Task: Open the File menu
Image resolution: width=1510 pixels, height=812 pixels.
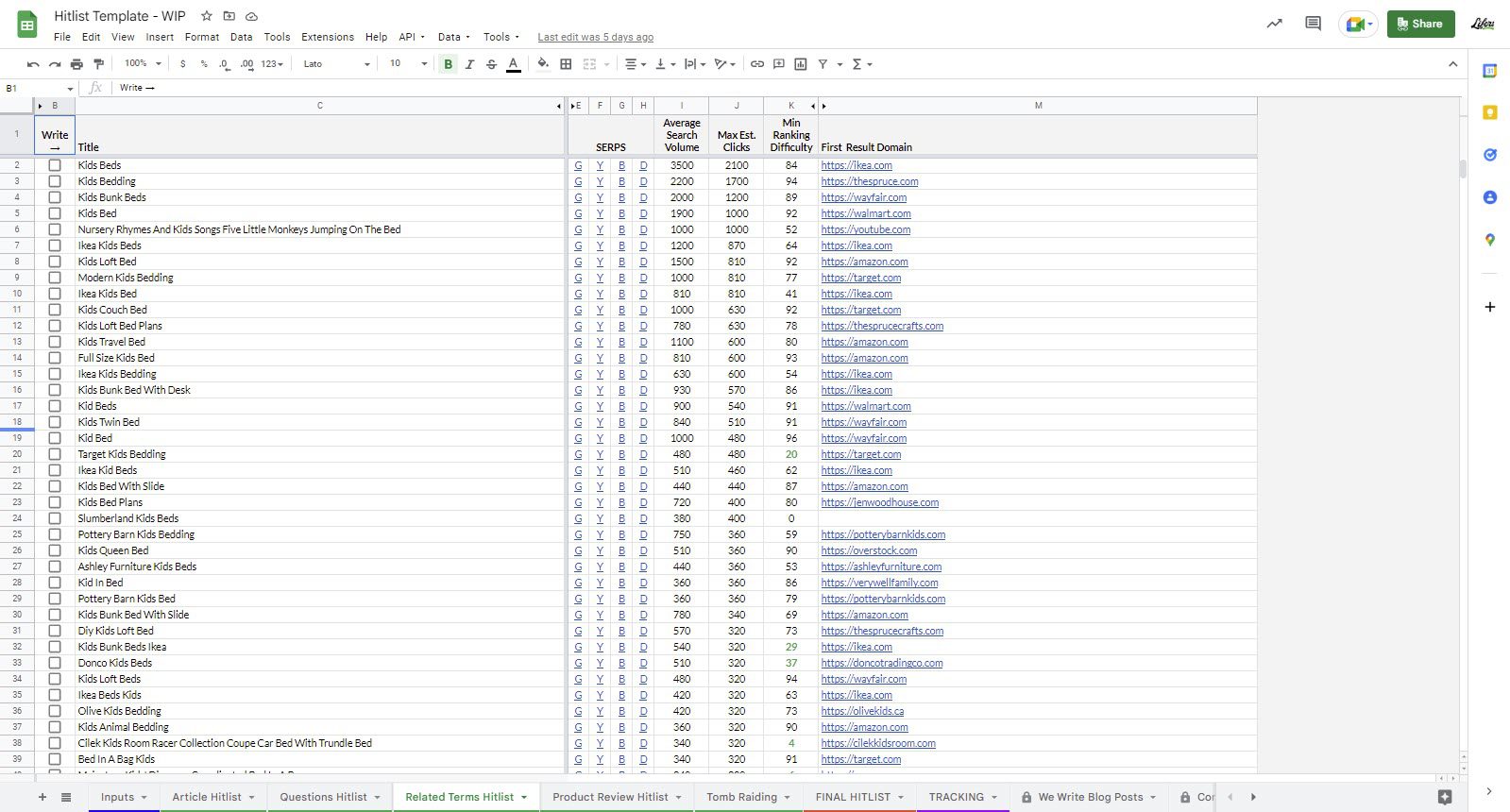Action: (x=62, y=37)
